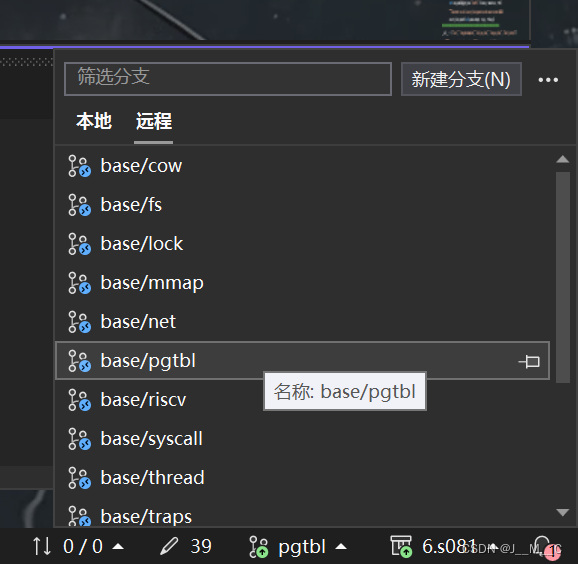Click the repository icon for 6.s081
The height and width of the screenshot is (565, 578).
(x=401, y=546)
